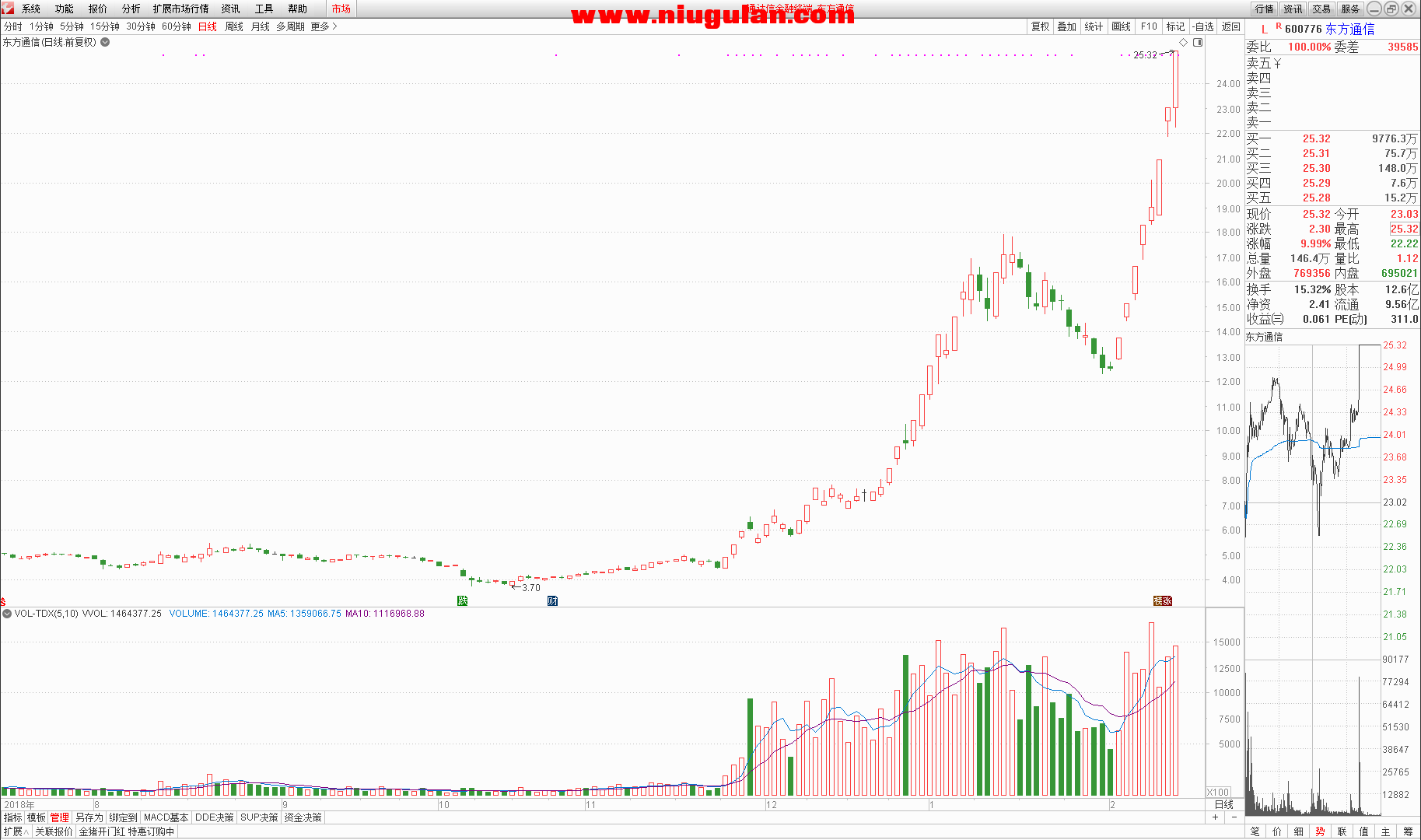Switch to the 周线 period
1421x840 pixels.
(234, 26)
